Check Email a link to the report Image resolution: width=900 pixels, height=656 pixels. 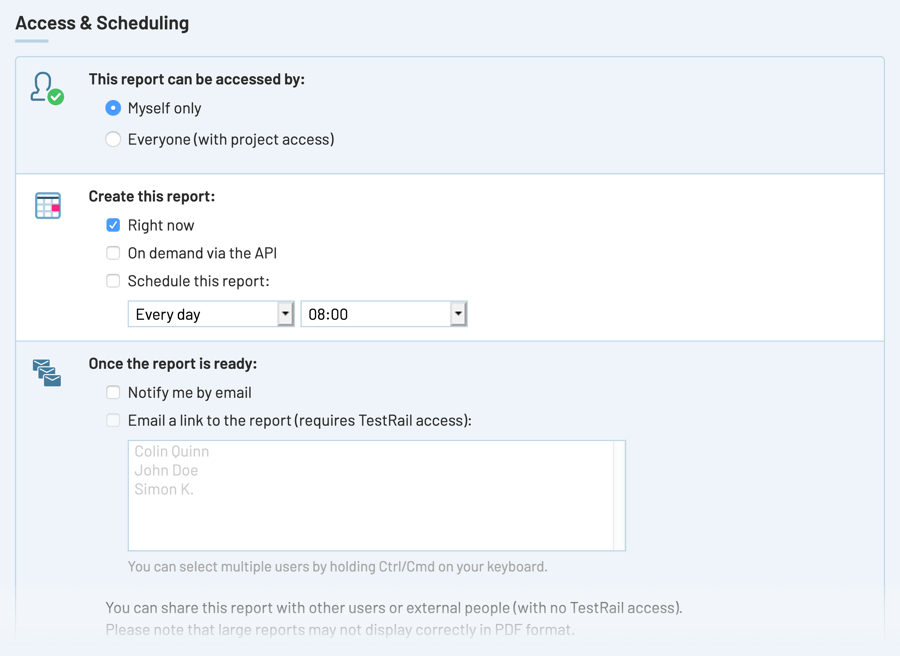[x=113, y=420]
